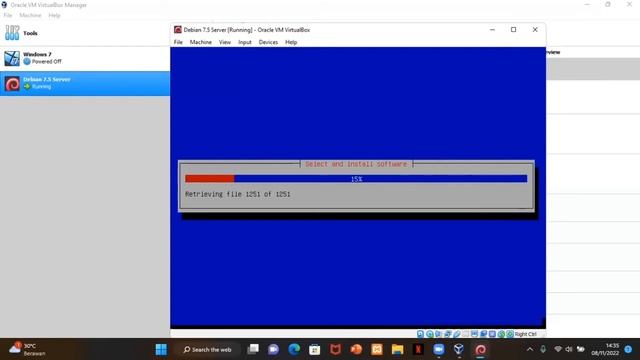Viewport: 640px width, 360px height.
Task: Click 'Select and install software' dialog title
Action: pos(356,164)
